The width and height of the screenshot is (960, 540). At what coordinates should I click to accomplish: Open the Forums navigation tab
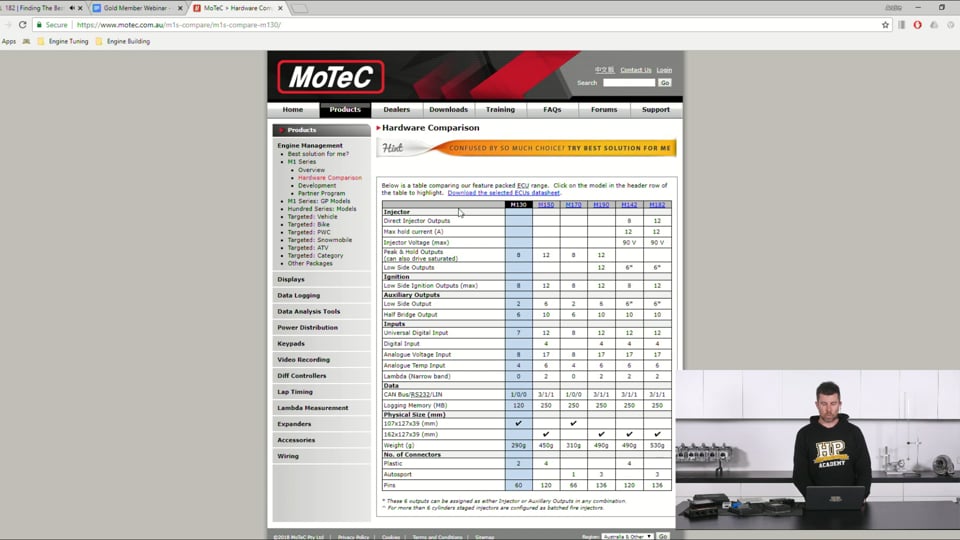click(x=604, y=110)
